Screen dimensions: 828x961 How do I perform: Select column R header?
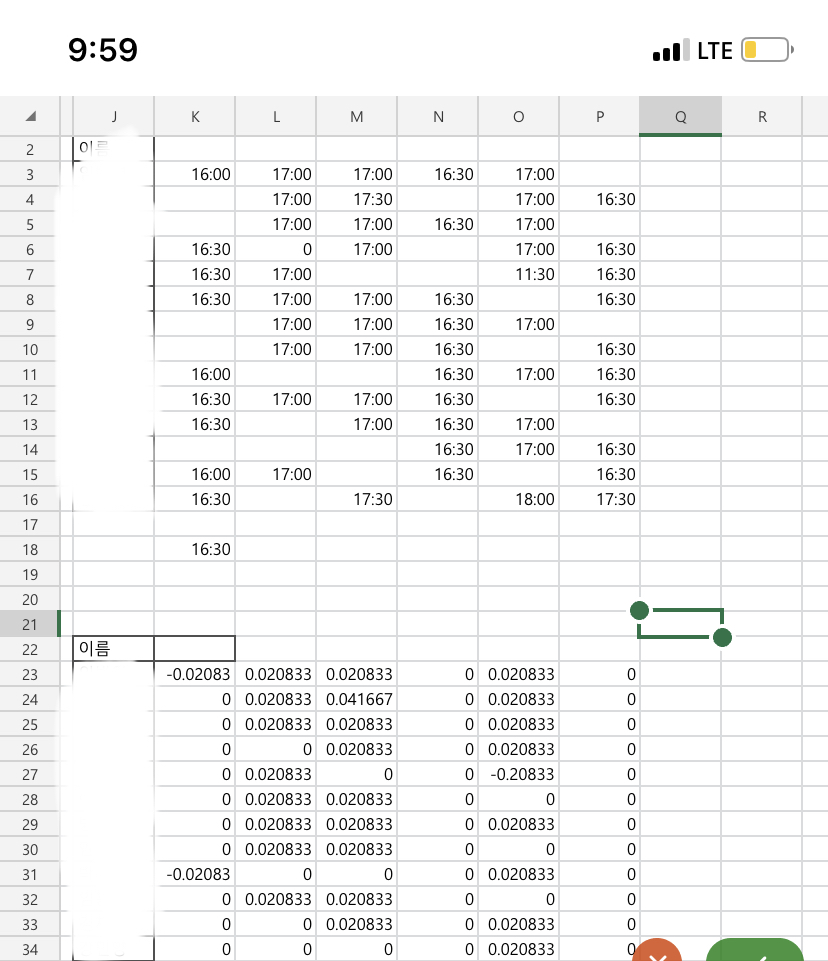(762, 116)
